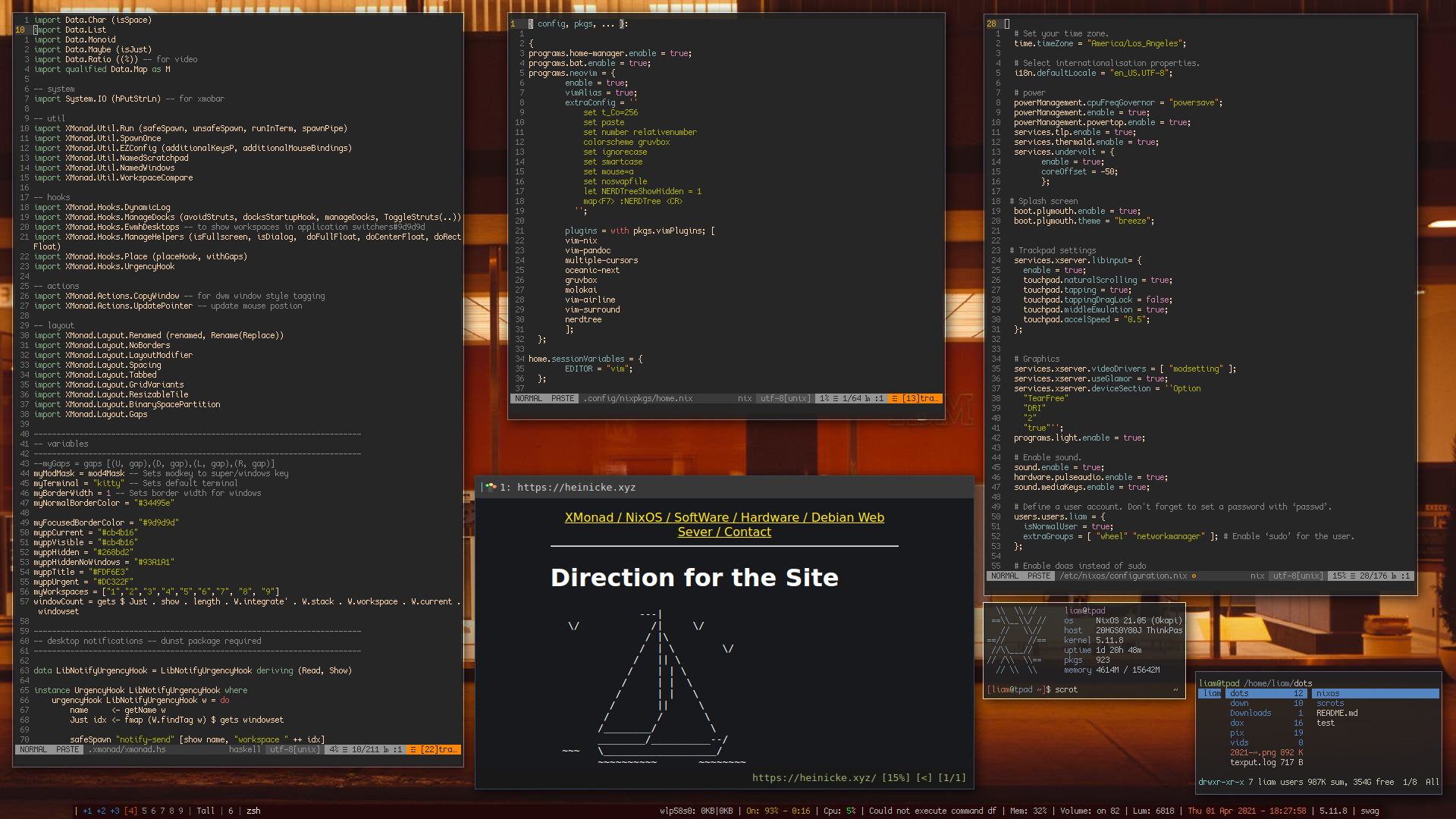
Task: Switch to workspace +1 in the xmobar
Action: (x=87, y=811)
